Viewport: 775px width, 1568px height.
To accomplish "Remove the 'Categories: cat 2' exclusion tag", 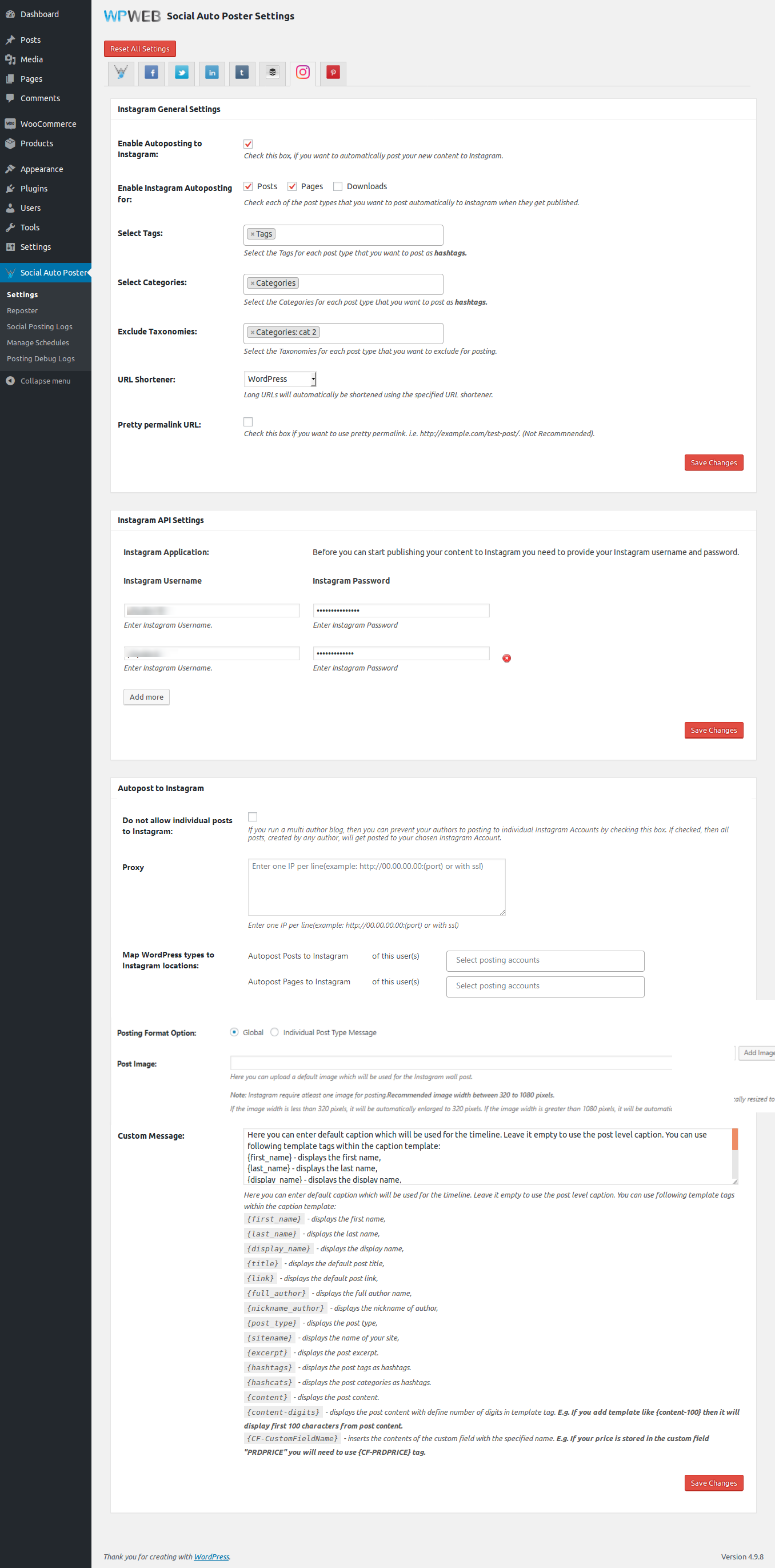I will click(x=253, y=332).
